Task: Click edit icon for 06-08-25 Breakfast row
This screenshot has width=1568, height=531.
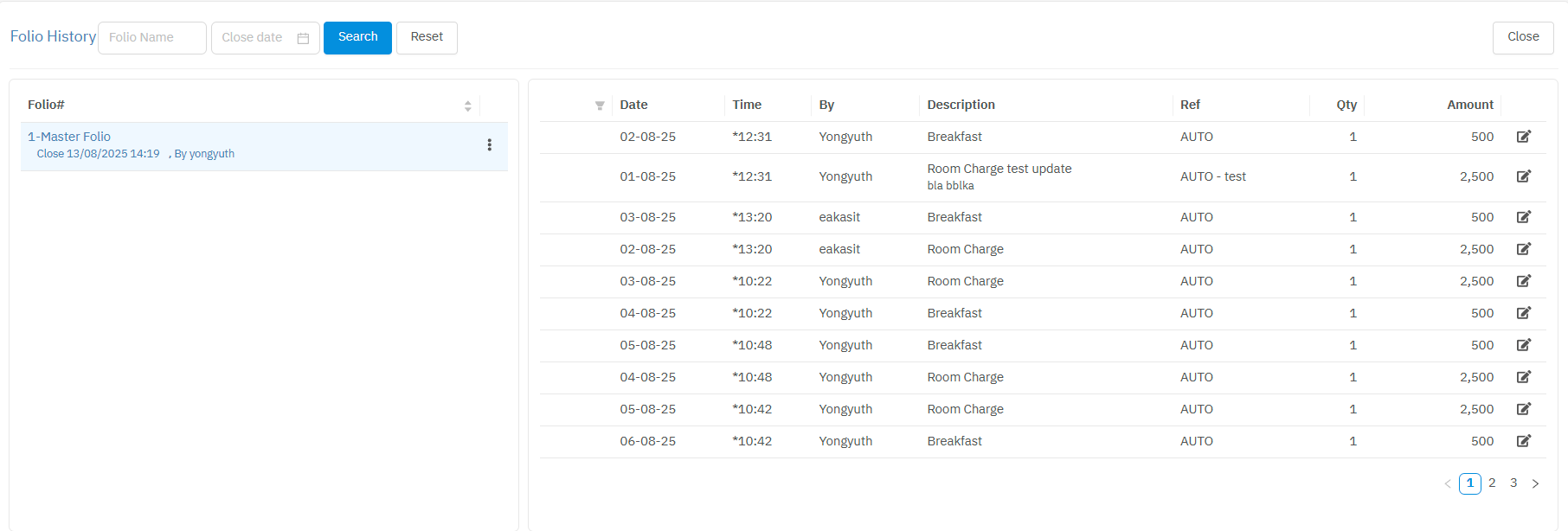Action: [1523, 441]
